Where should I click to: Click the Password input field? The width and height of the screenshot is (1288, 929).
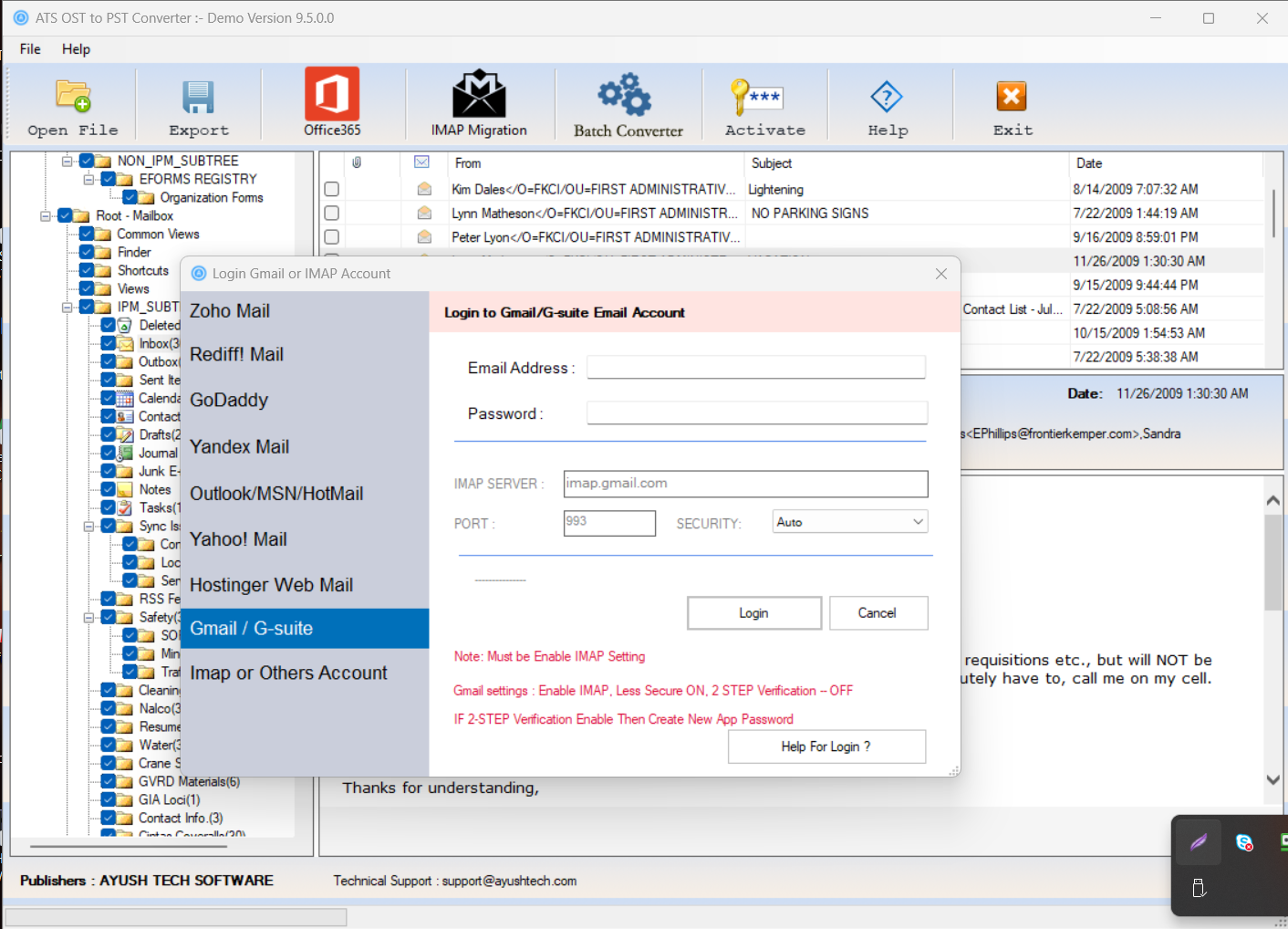pyautogui.click(x=757, y=412)
